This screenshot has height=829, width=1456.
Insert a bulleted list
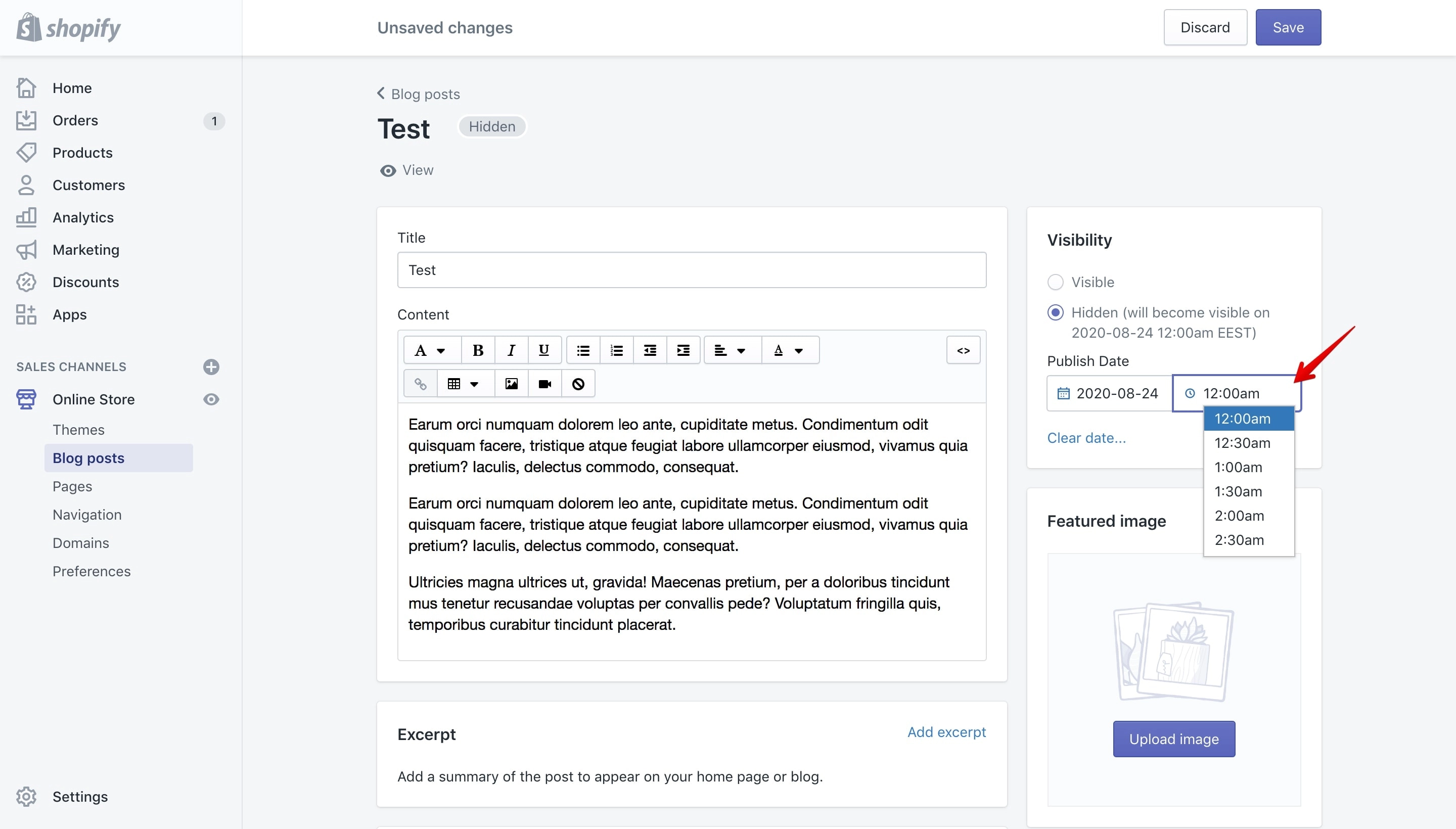click(582, 350)
